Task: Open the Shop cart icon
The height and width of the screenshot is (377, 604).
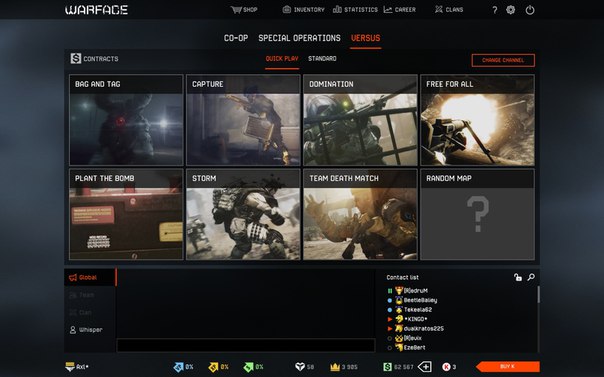Action: pos(236,10)
